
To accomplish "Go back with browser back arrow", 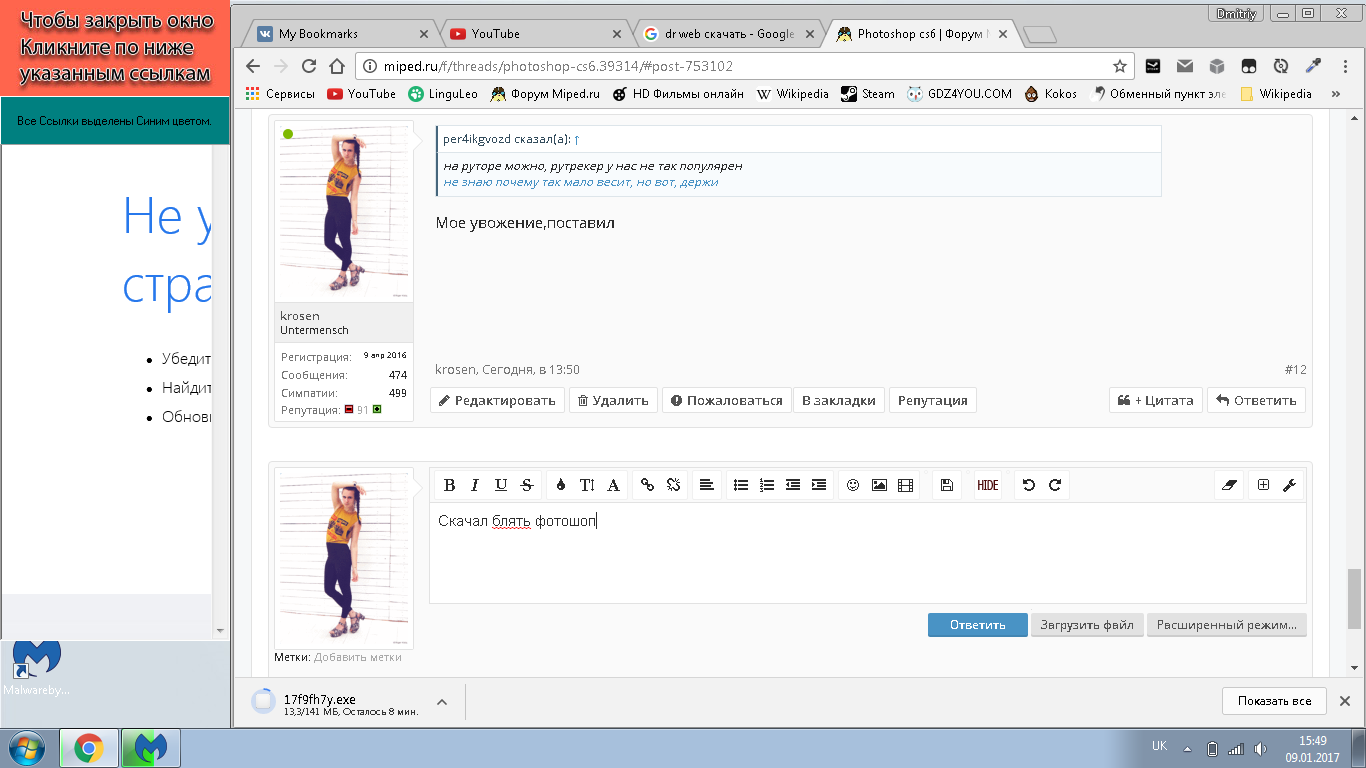I will click(x=254, y=66).
